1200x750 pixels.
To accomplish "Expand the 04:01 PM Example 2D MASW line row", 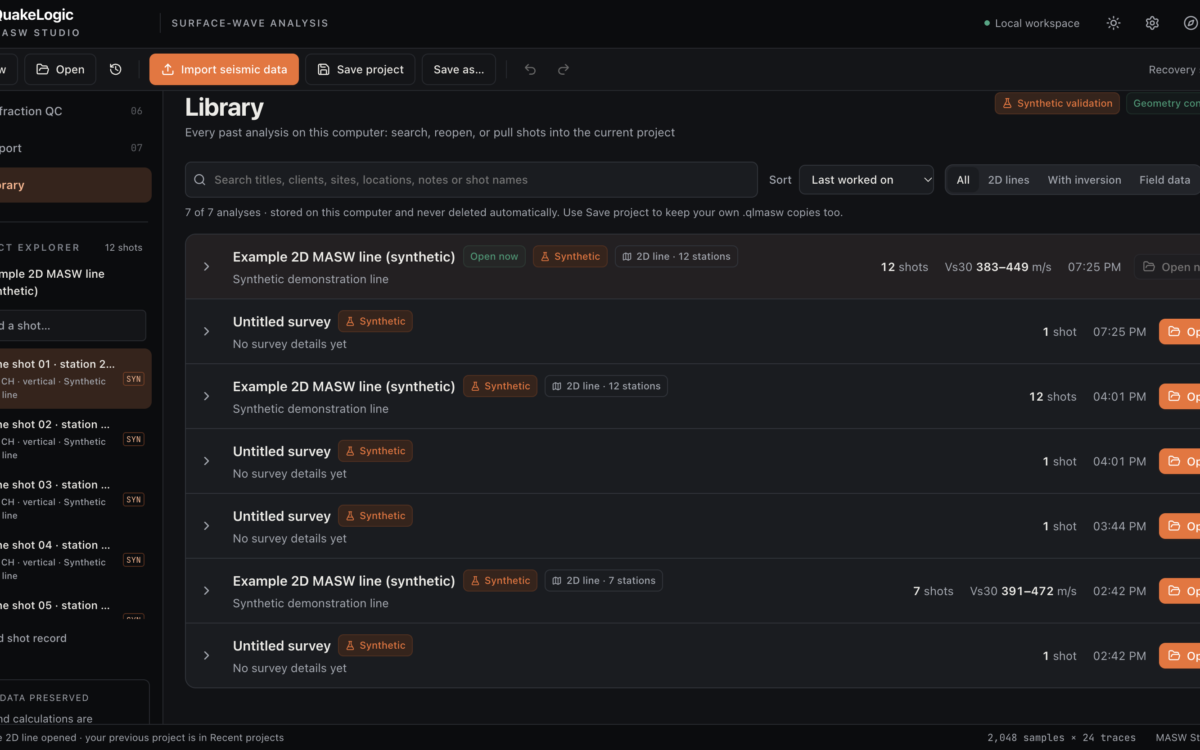I will tap(207, 396).
